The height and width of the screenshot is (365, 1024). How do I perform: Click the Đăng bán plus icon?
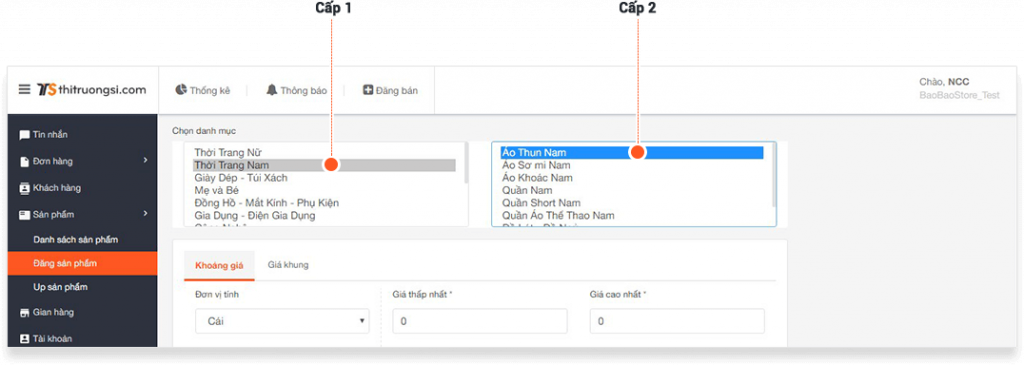(x=368, y=90)
